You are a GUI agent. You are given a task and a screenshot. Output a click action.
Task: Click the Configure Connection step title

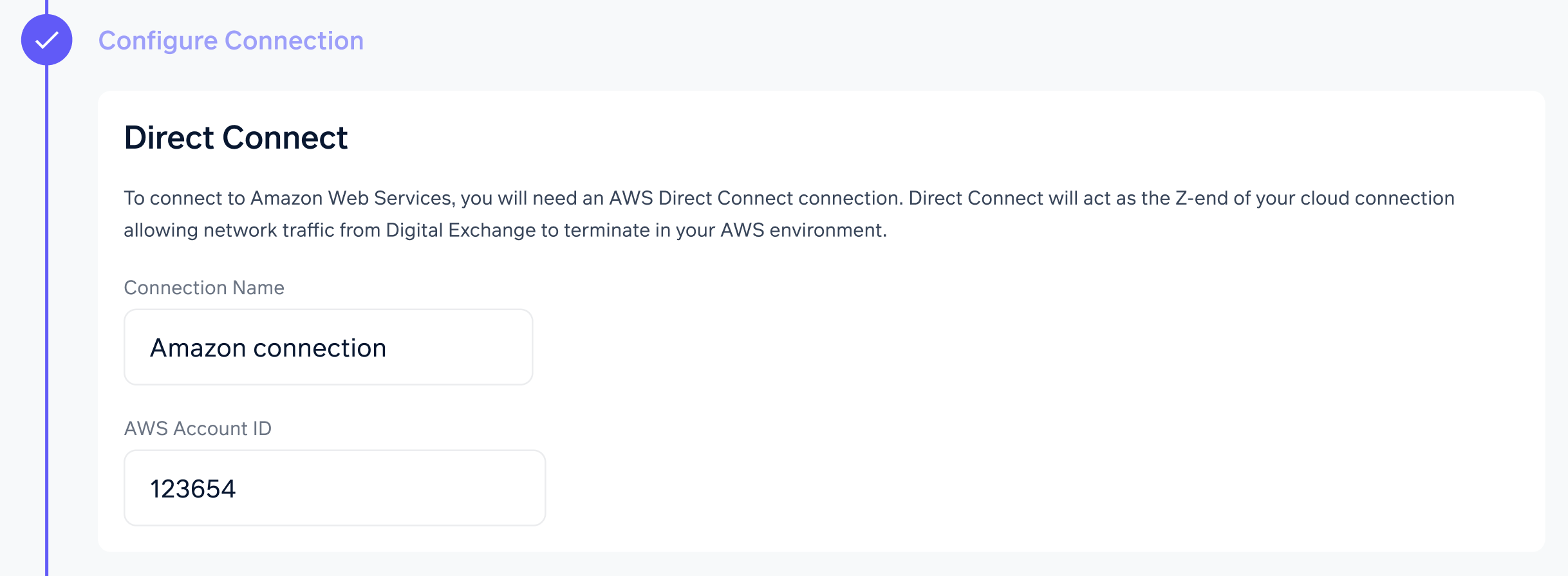coord(230,41)
